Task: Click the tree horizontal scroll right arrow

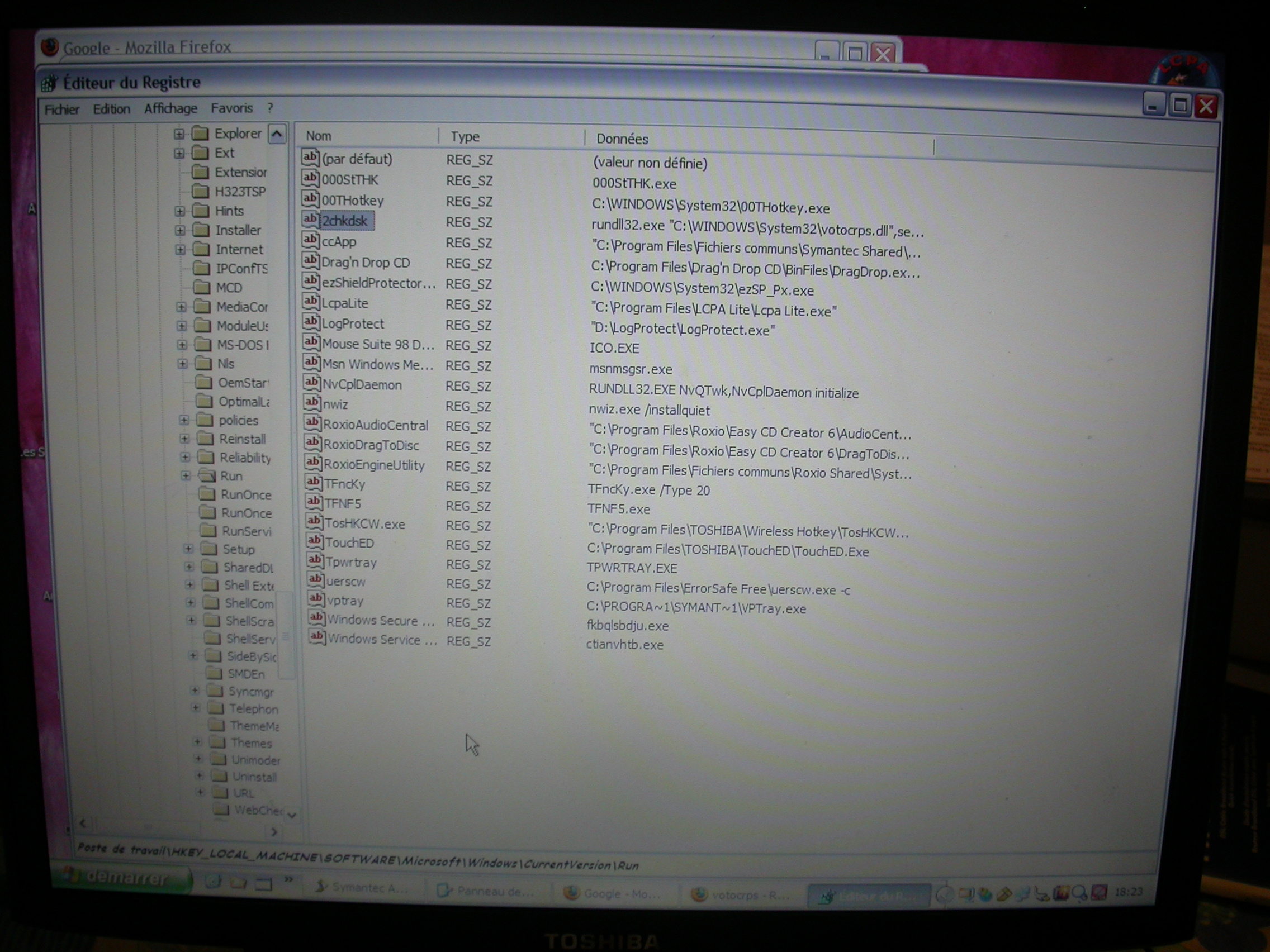Action: (x=274, y=831)
